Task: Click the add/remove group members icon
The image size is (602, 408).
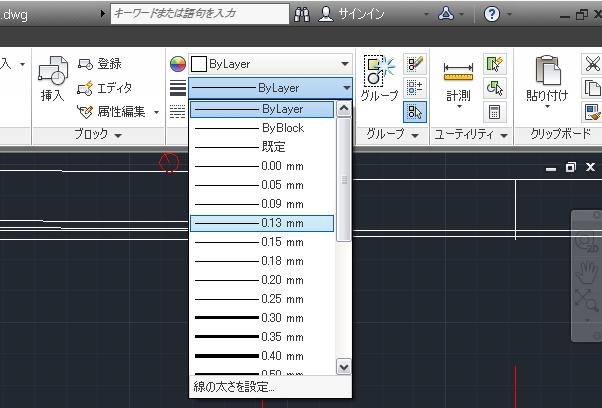Action: pyautogui.click(x=415, y=88)
